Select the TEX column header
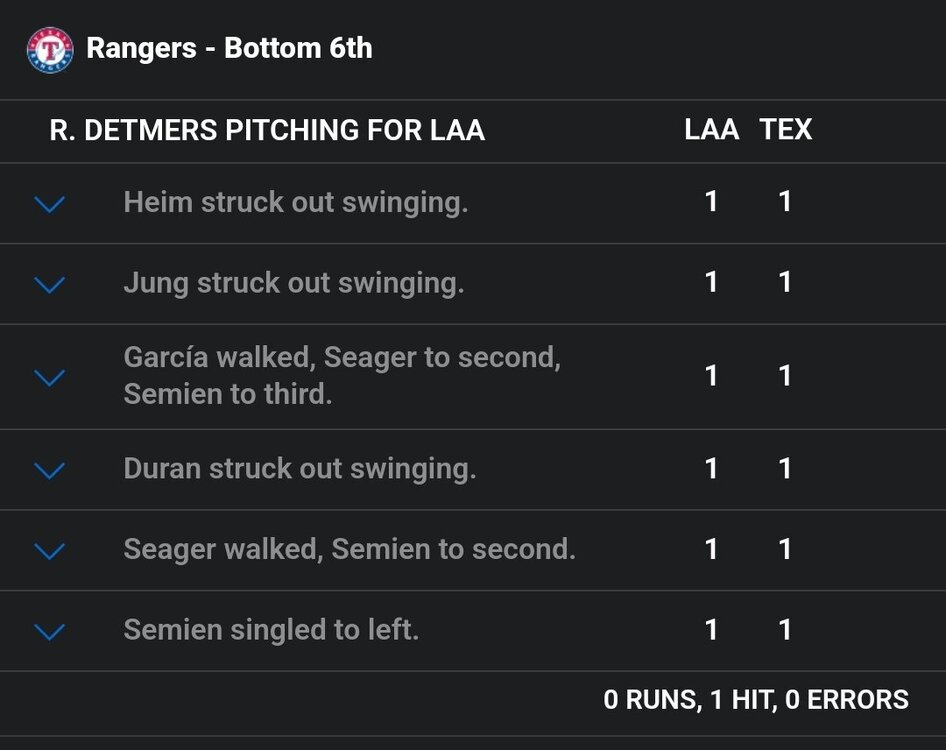This screenshot has width=946, height=750. pyautogui.click(x=786, y=130)
